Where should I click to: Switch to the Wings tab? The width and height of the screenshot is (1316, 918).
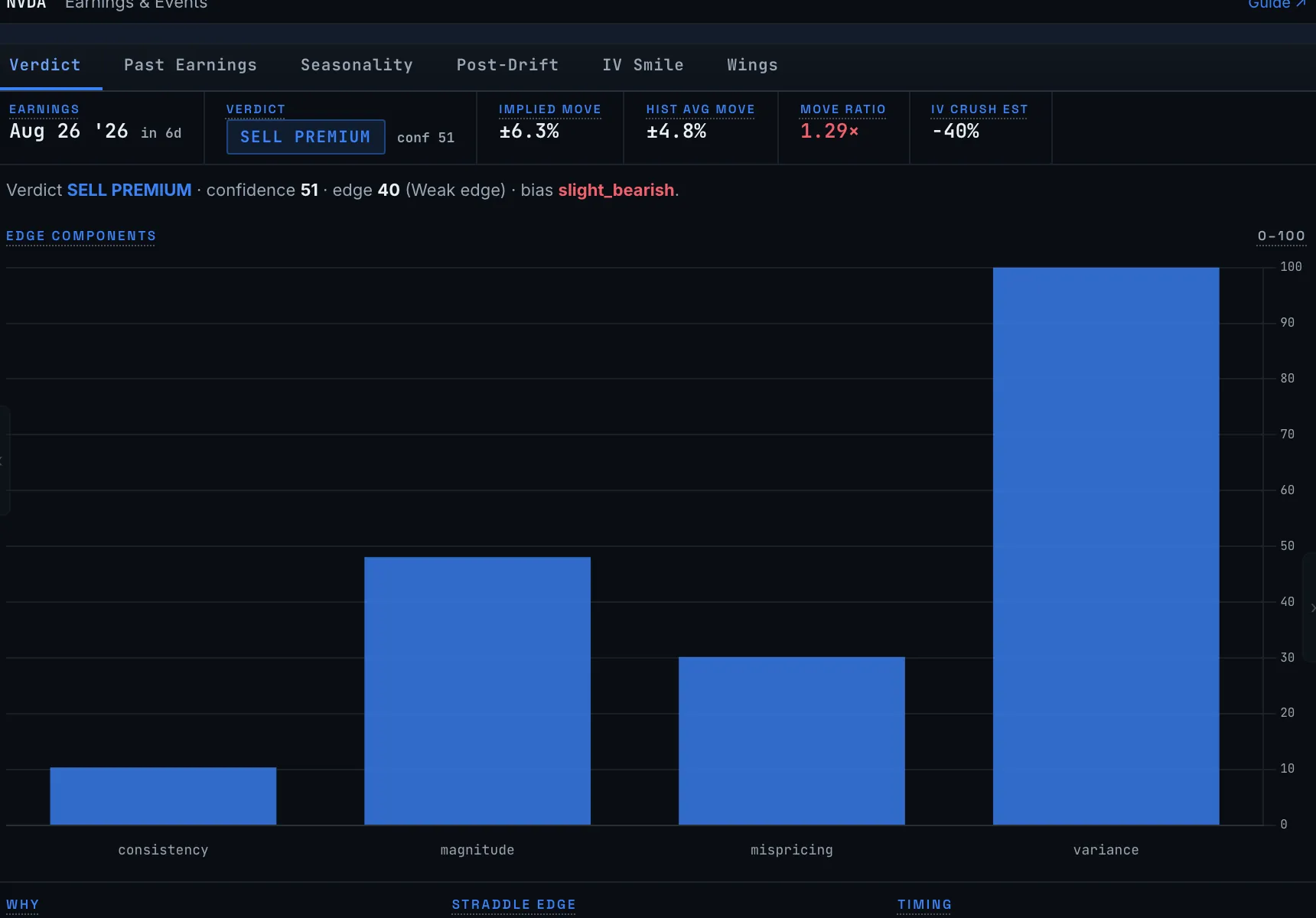752,65
